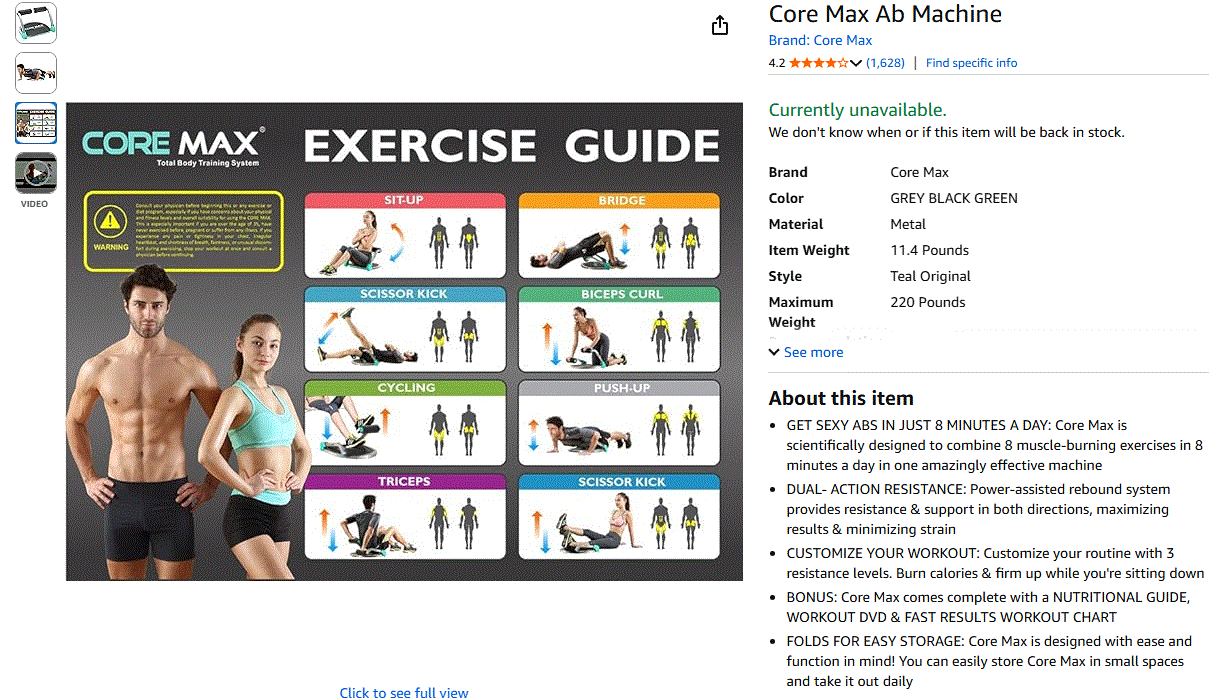Click the Core Max logo in the image
This screenshot has width=1222, height=698.
174,145
